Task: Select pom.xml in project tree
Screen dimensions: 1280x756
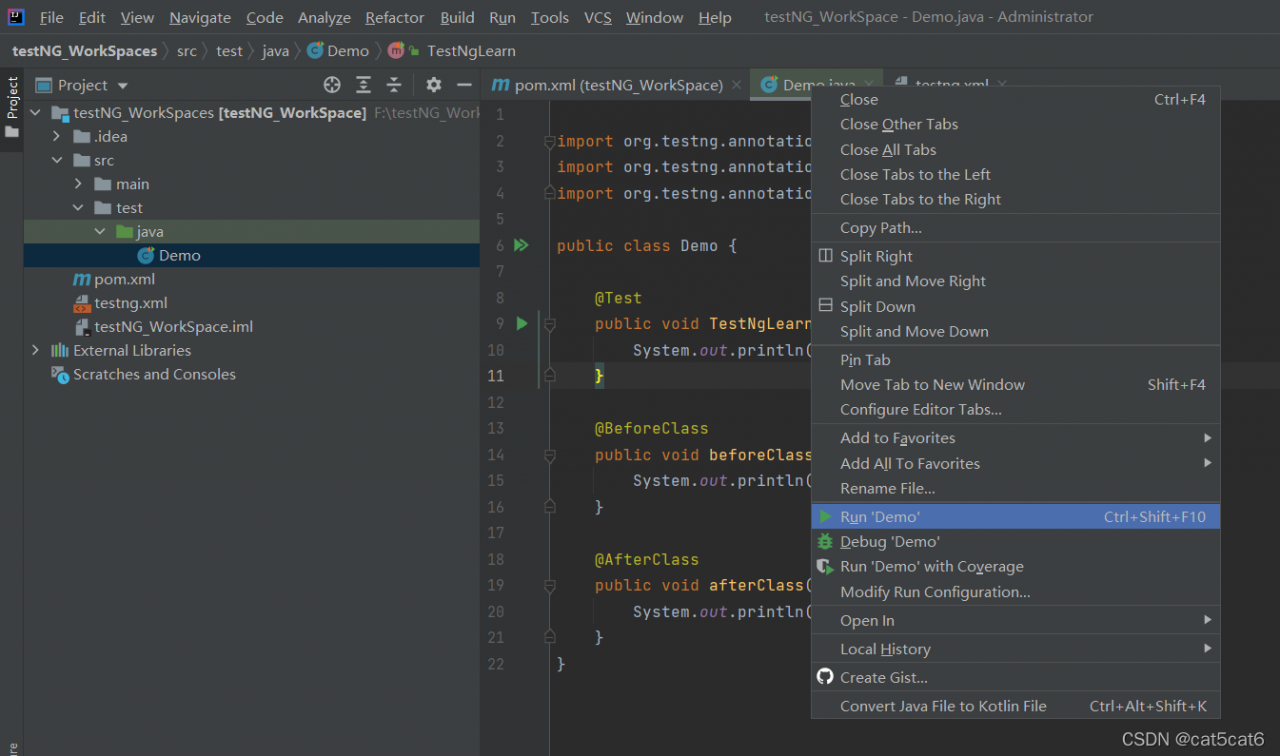Action: [x=124, y=279]
